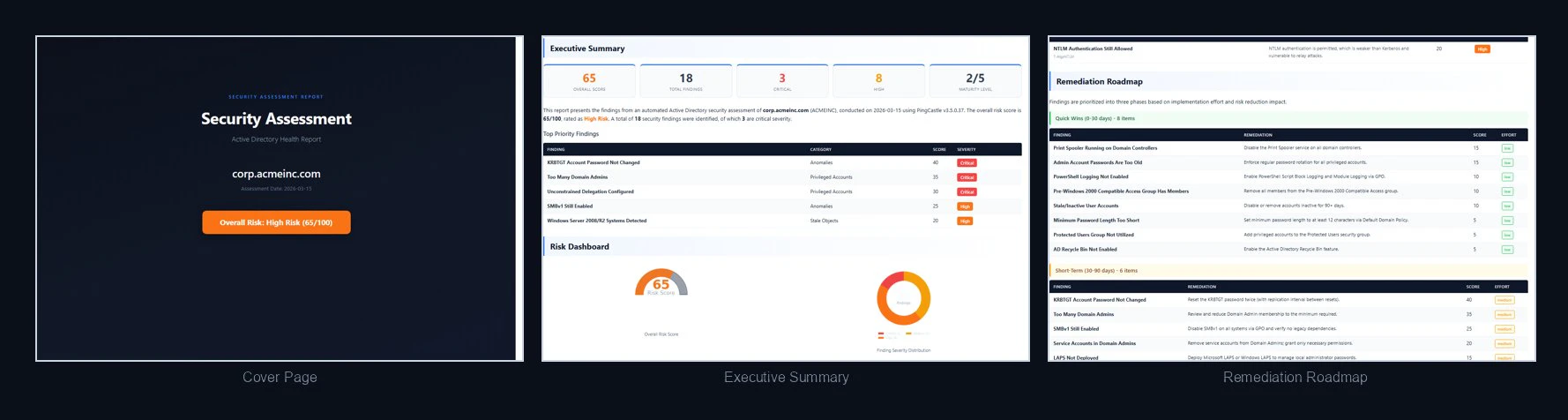Viewport: 1568px width, 420px height.
Task: Click the 2/5 Maturity Level stat card
Action: click(x=975, y=81)
